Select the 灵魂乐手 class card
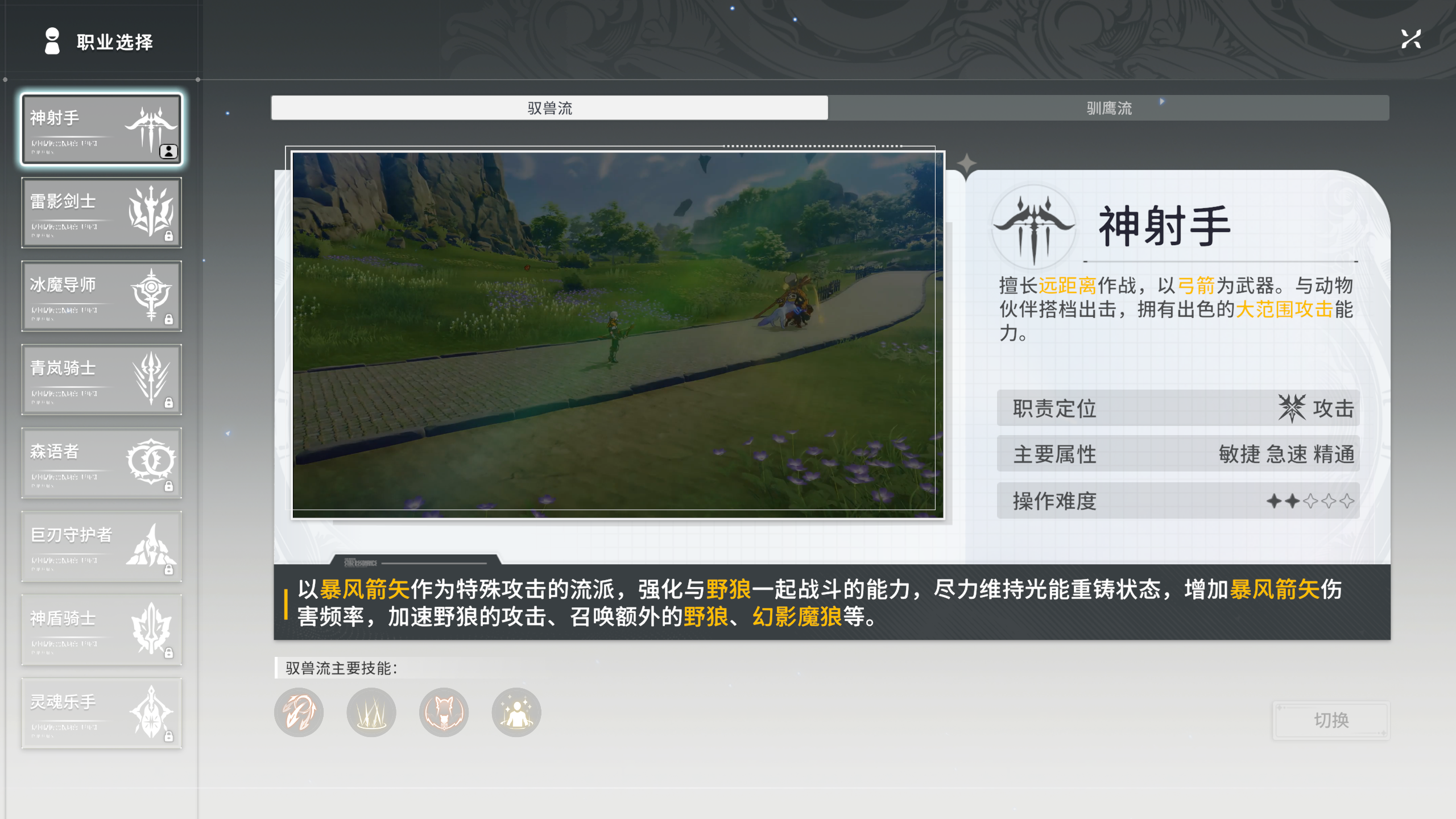 101,713
